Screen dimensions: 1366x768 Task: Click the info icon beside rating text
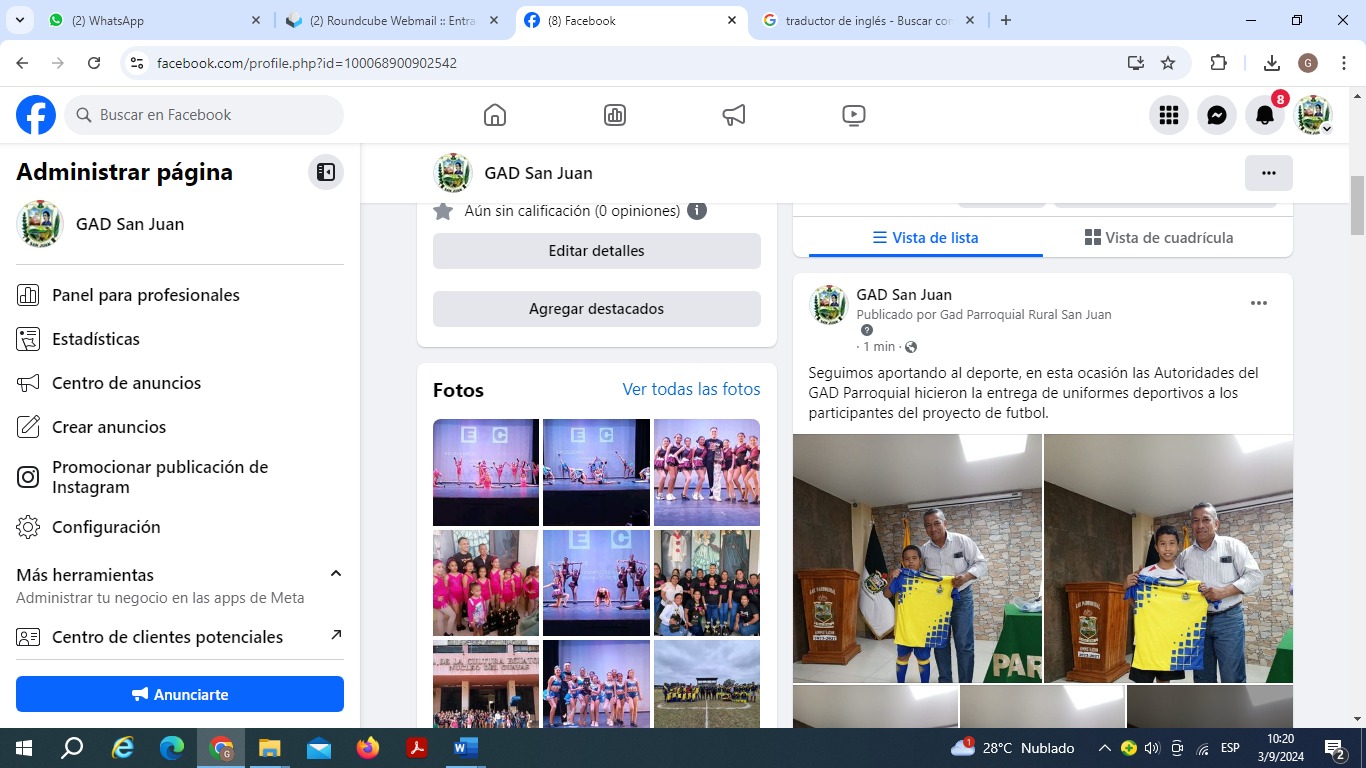point(697,211)
